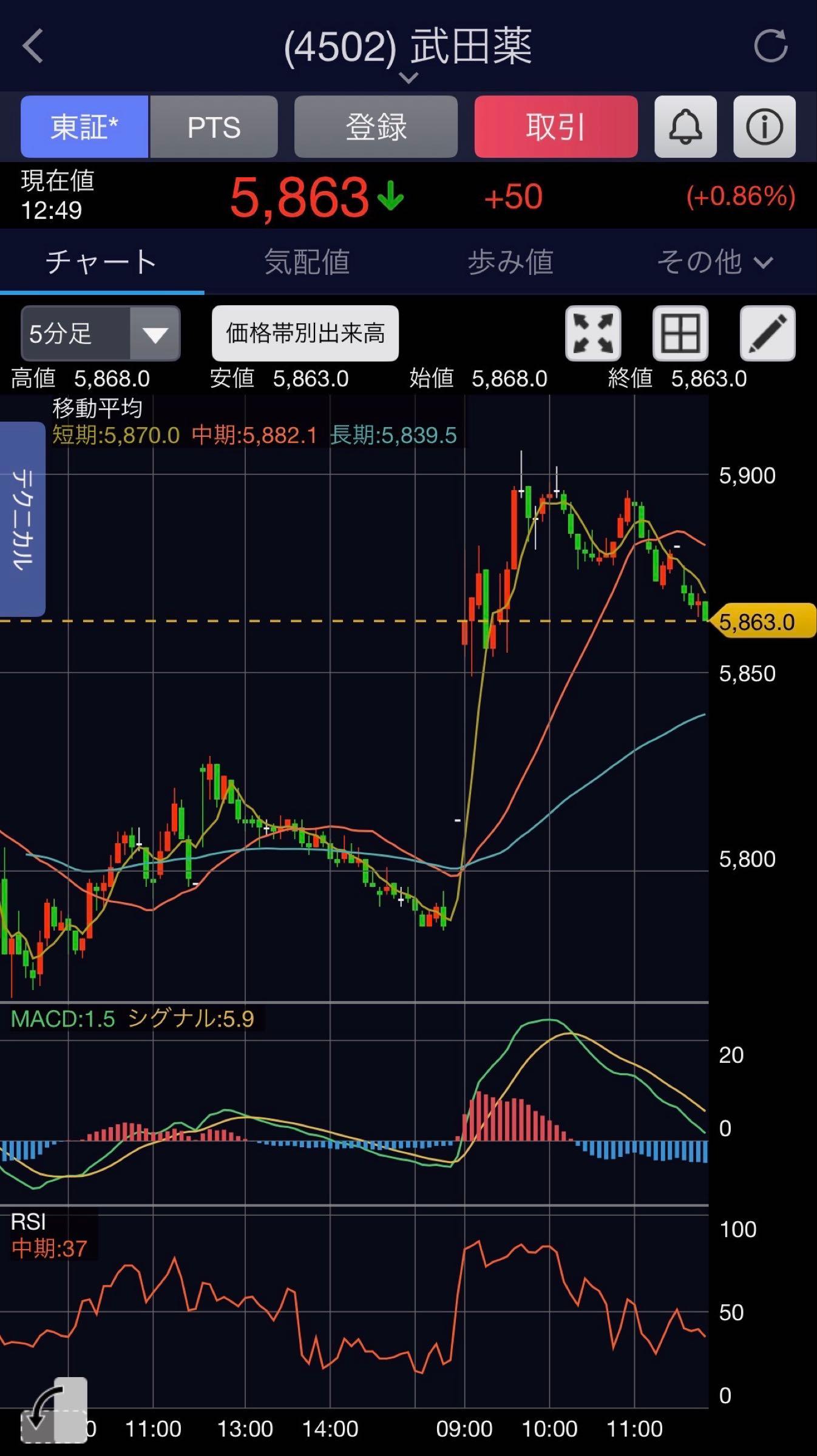Switch to the 気配値 tab
Image resolution: width=817 pixels, height=1456 pixels.
click(307, 262)
